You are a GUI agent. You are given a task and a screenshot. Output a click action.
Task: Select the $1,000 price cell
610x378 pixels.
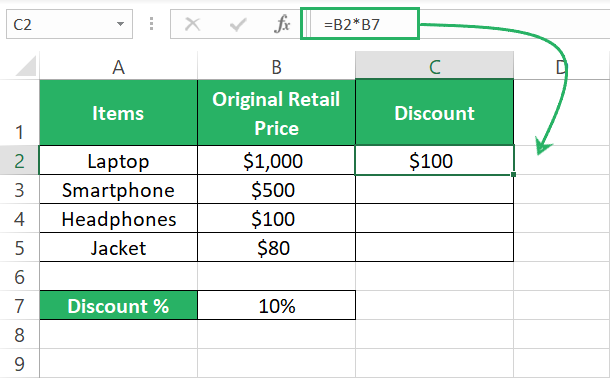277,160
